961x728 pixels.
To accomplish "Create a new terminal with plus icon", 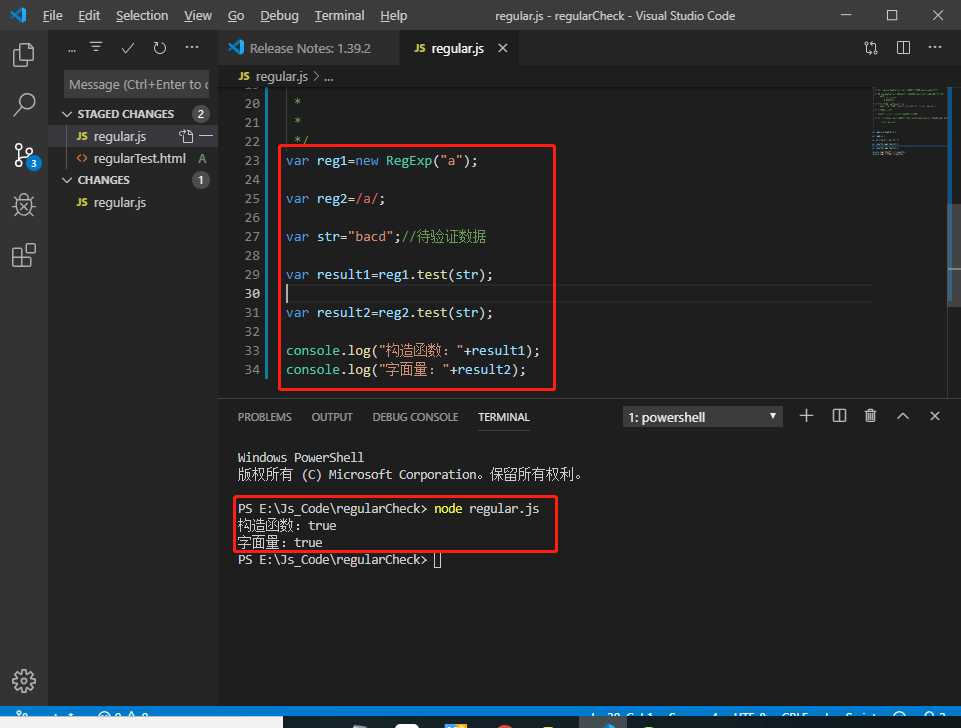I will tap(807, 416).
